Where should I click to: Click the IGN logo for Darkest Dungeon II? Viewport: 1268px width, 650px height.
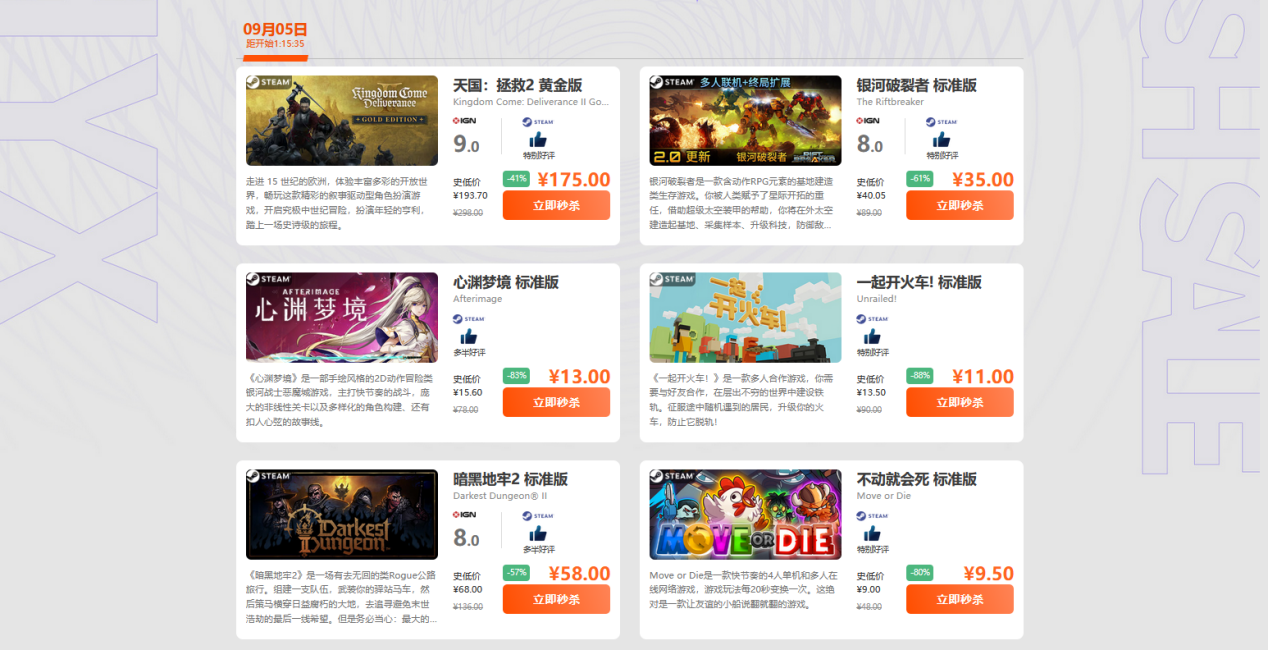tap(465, 515)
